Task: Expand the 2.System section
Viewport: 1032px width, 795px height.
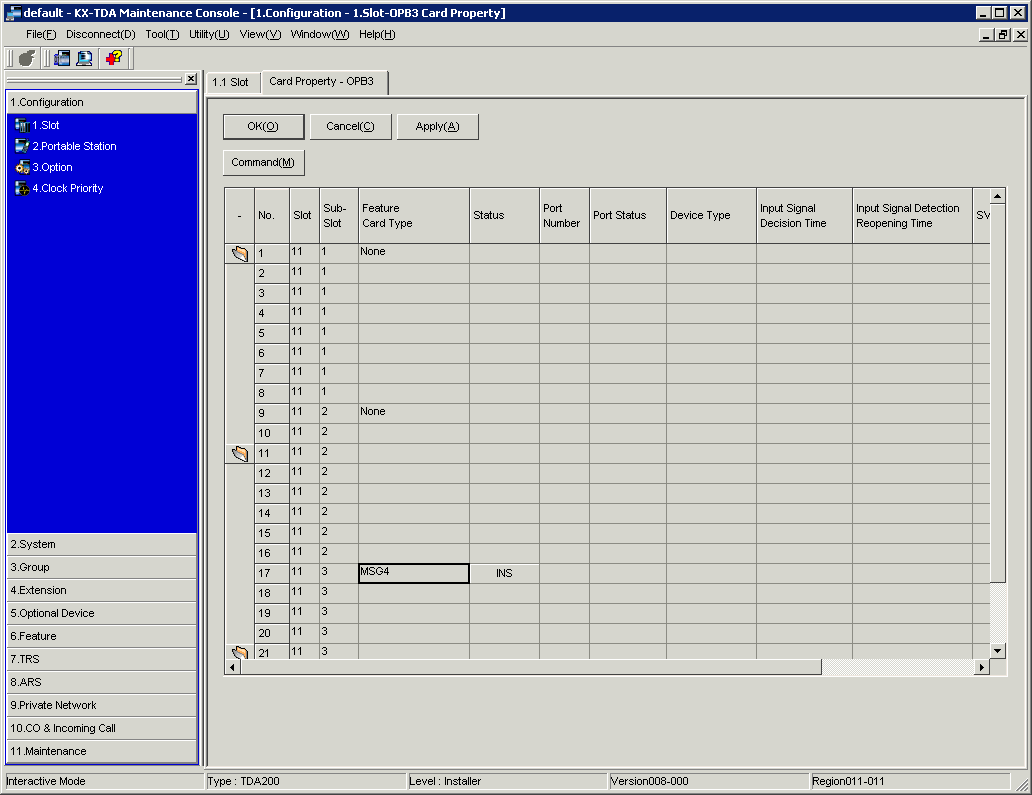Action: [x=102, y=544]
